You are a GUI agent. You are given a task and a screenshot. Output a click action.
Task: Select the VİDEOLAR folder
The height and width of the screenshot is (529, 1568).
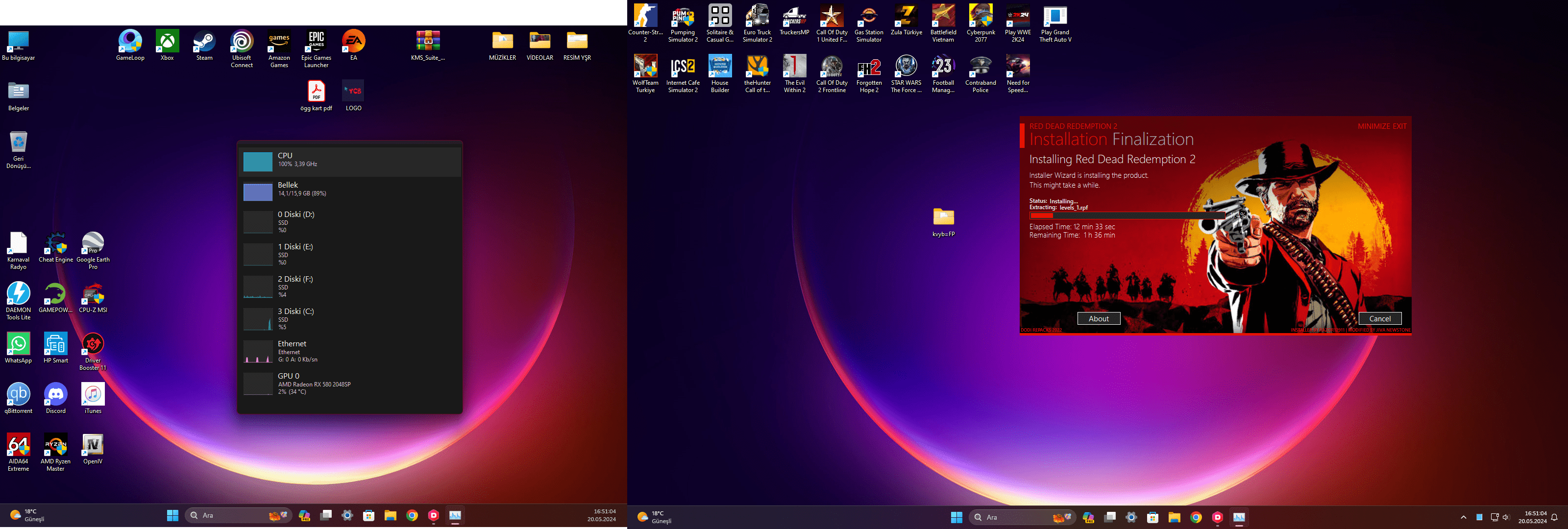(540, 46)
